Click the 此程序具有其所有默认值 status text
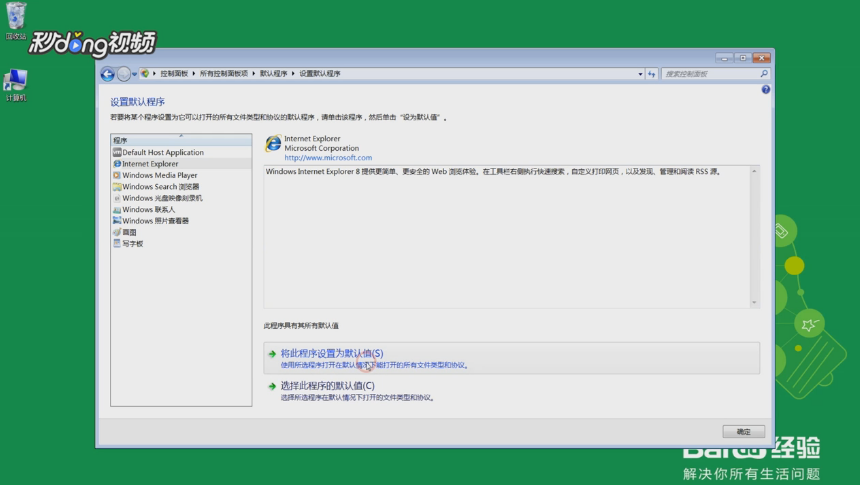This screenshot has width=860, height=485. 301,326
